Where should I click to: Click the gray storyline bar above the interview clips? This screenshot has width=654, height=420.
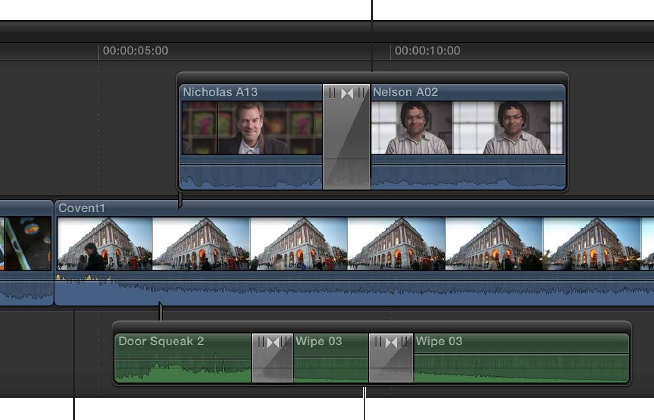pos(372,78)
